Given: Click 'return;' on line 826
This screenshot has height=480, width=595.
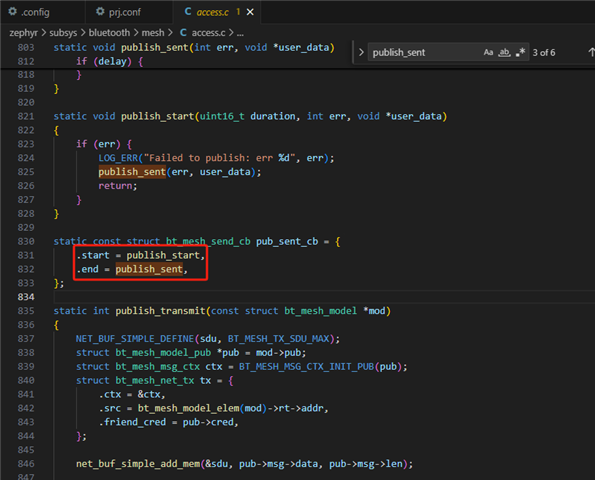Looking at the screenshot, I should (x=118, y=186).
